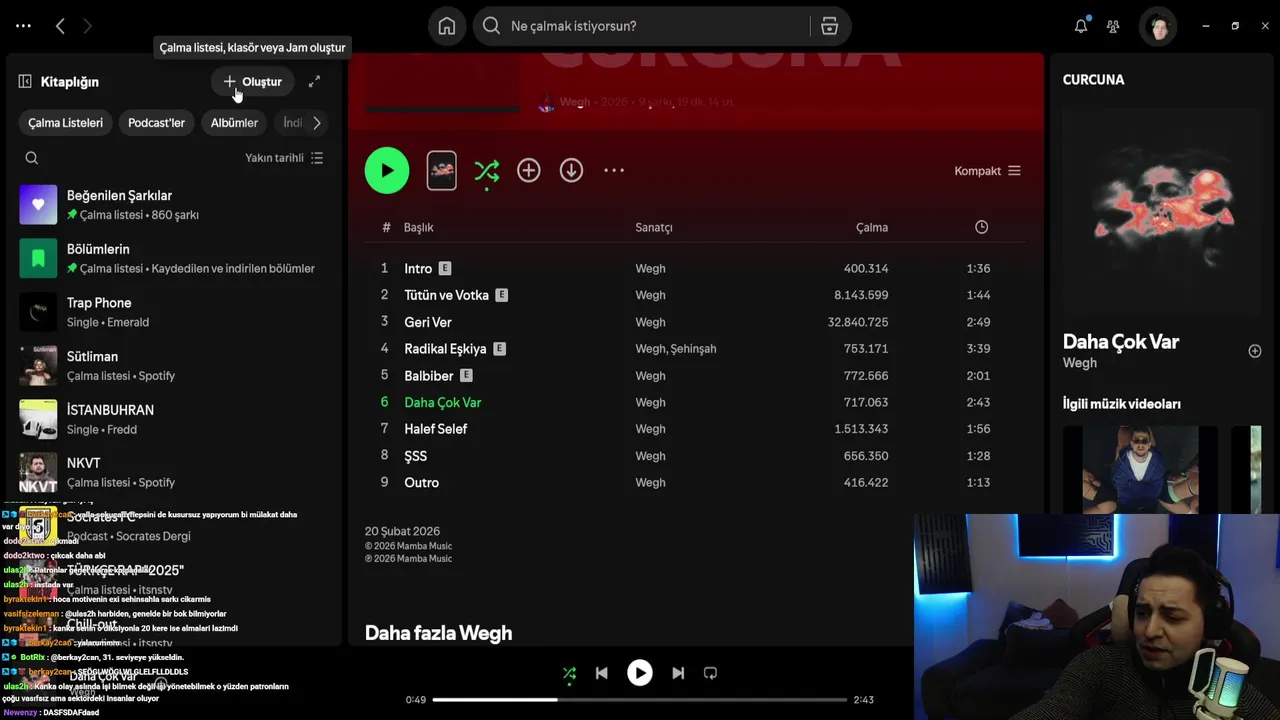The width and height of the screenshot is (1280, 720).
Task: Open the profile avatar menu
Action: pos(1159,26)
